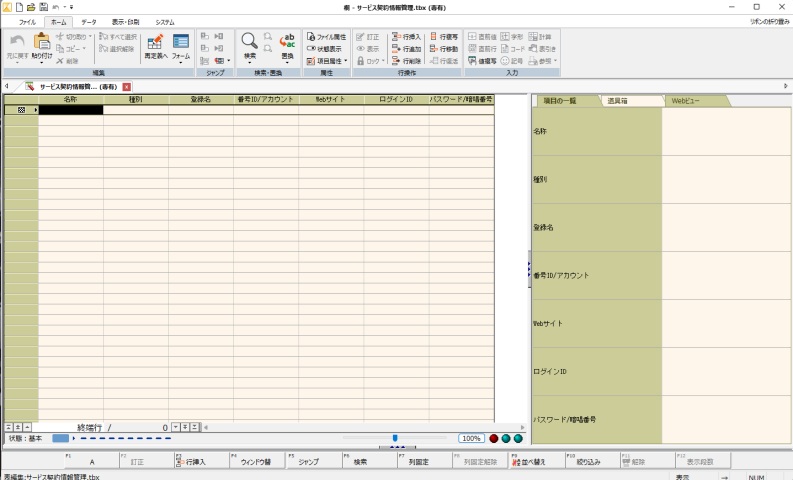Click the 置換 replace icon
This screenshot has height=480, width=793.
click(287, 41)
